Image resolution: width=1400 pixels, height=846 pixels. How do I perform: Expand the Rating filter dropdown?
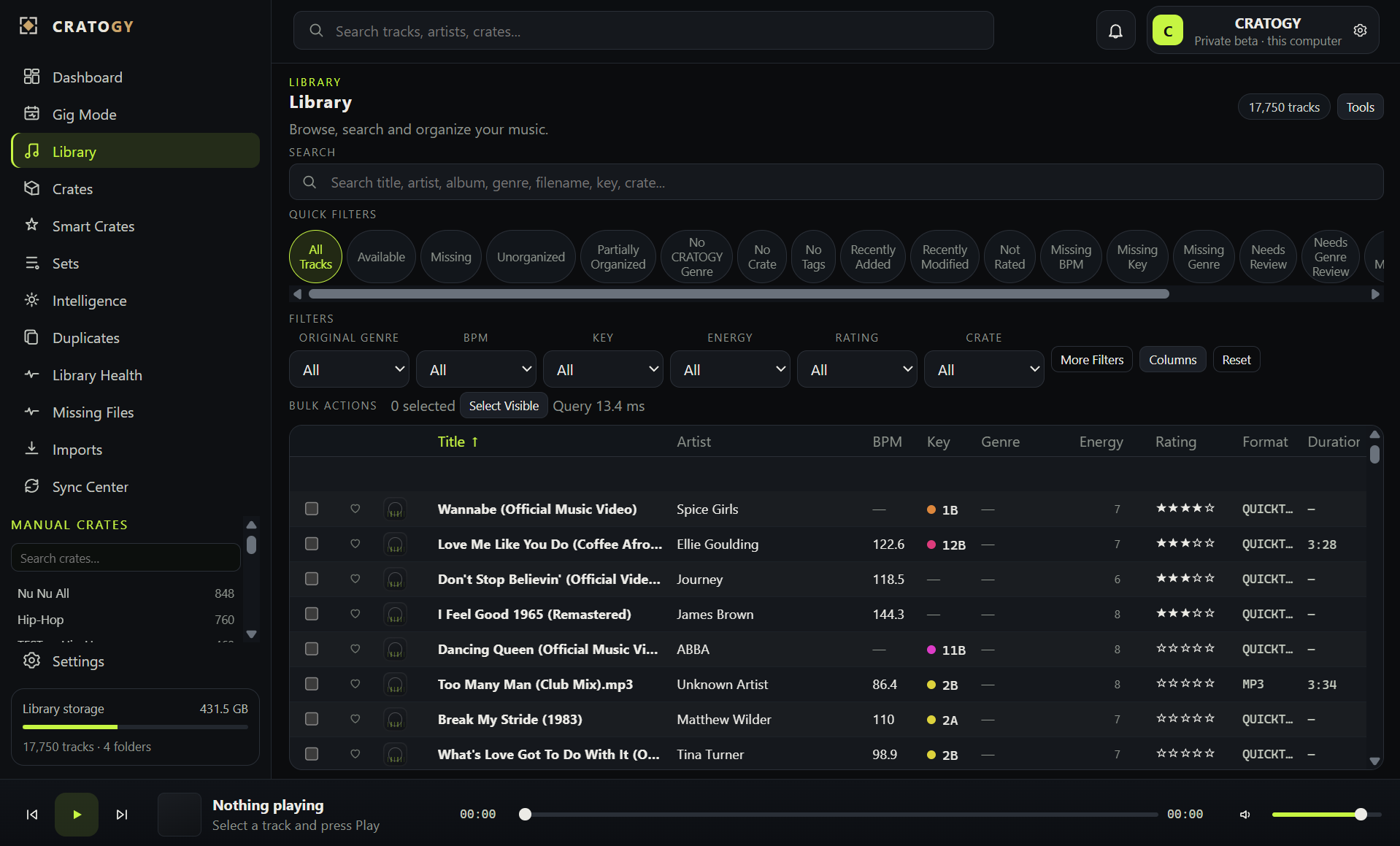pos(857,369)
